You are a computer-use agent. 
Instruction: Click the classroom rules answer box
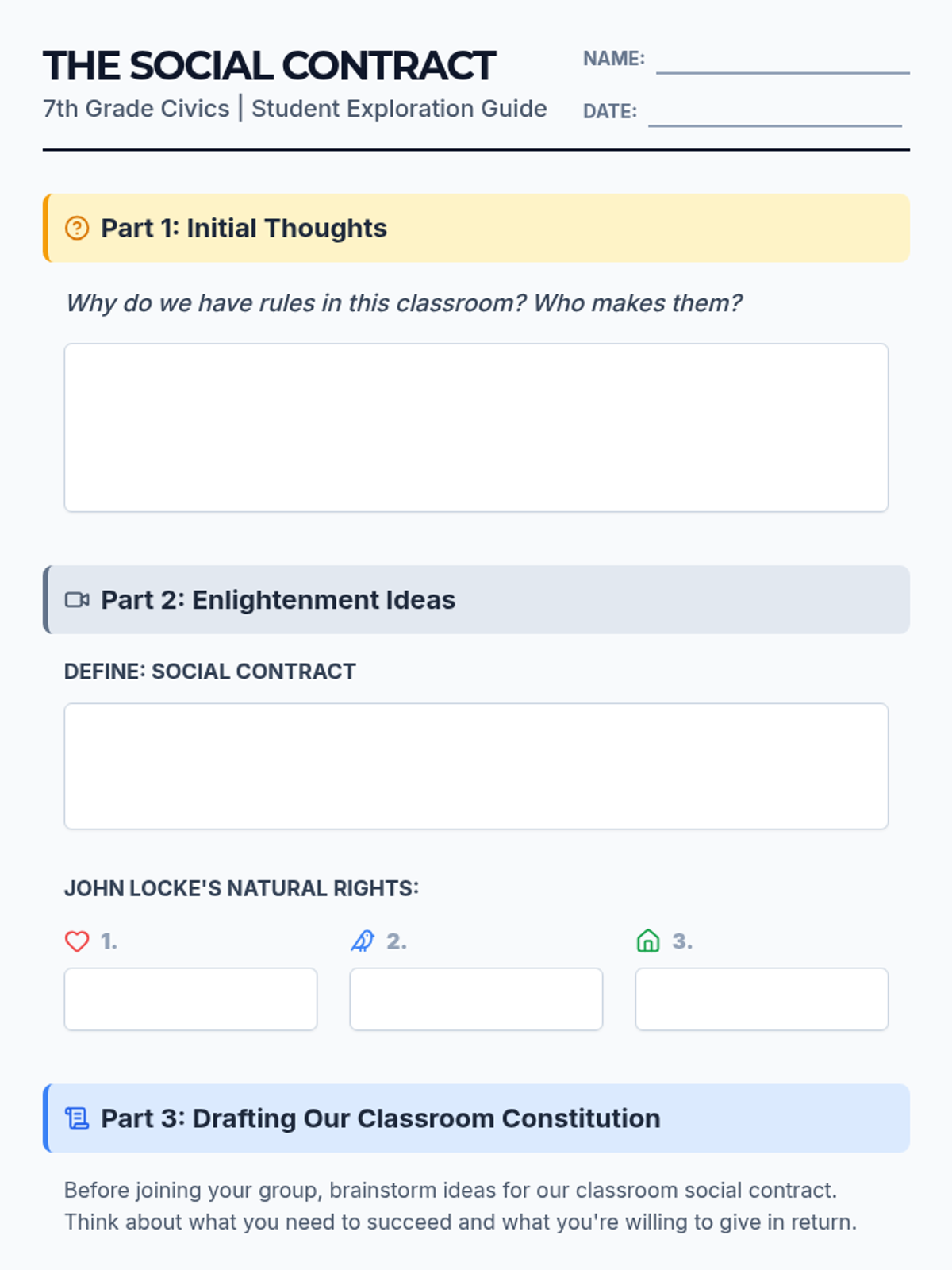click(x=476, y=428)
